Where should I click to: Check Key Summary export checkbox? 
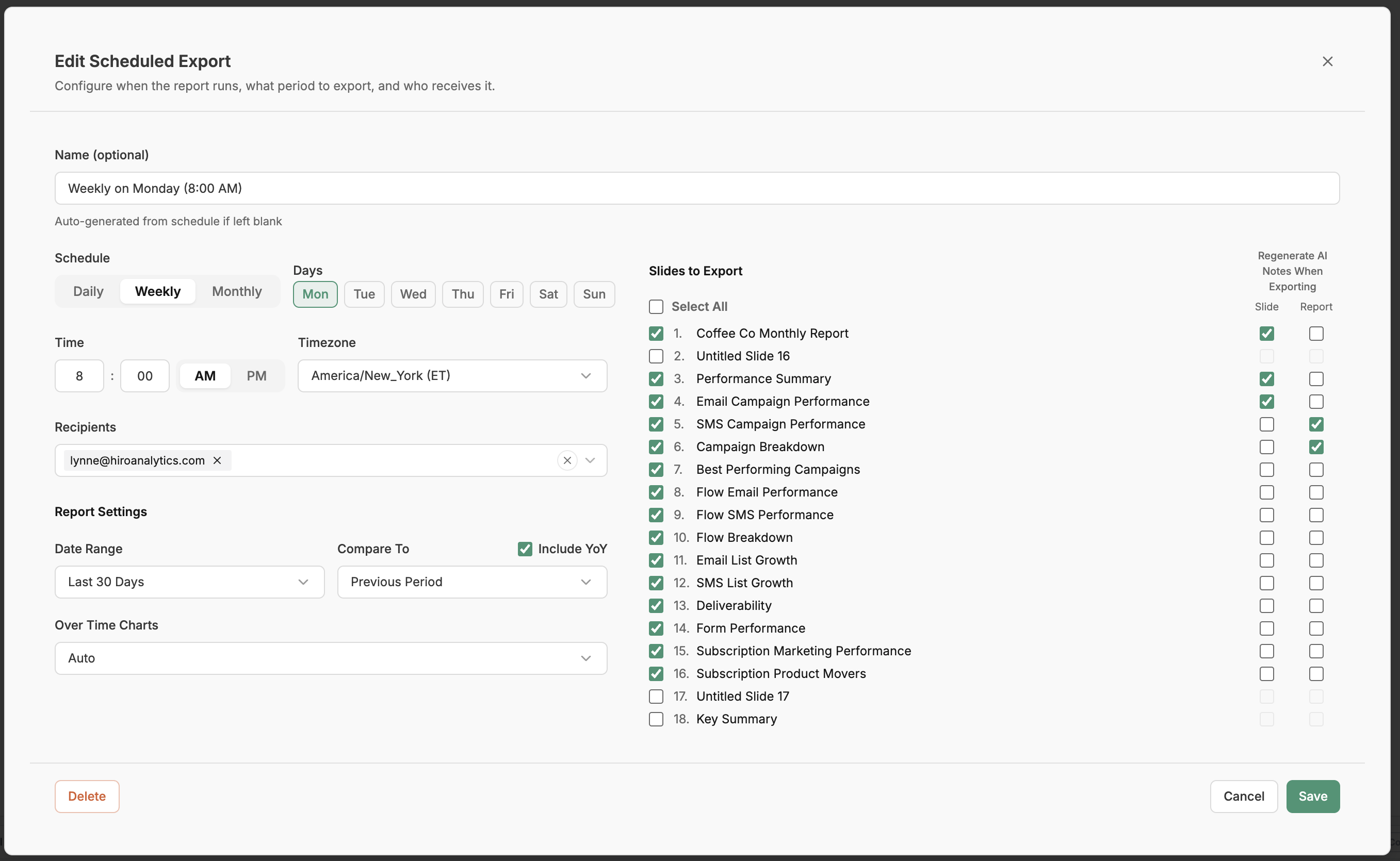click(x=656, y=719)
